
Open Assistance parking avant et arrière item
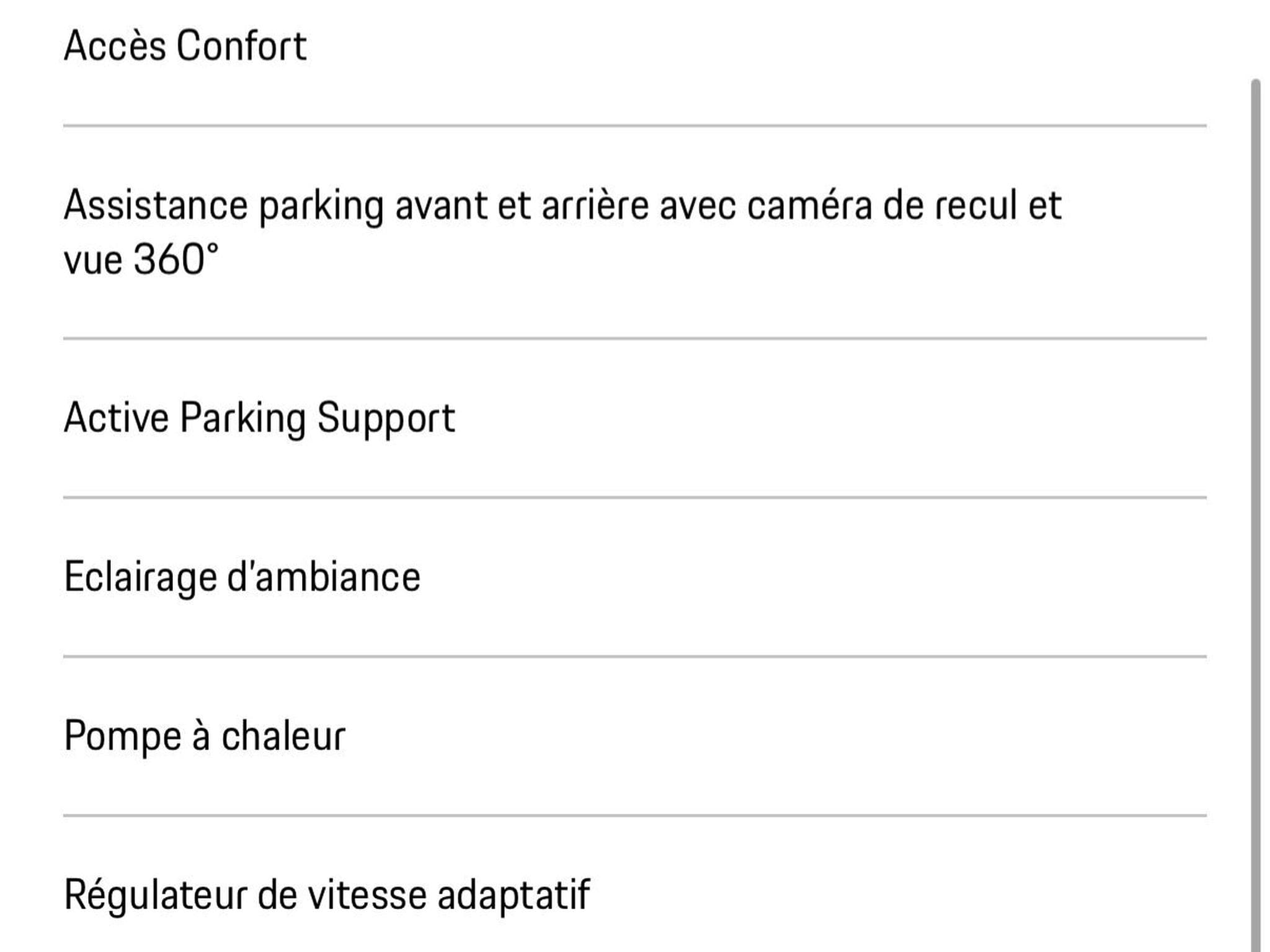coord(634,232)
